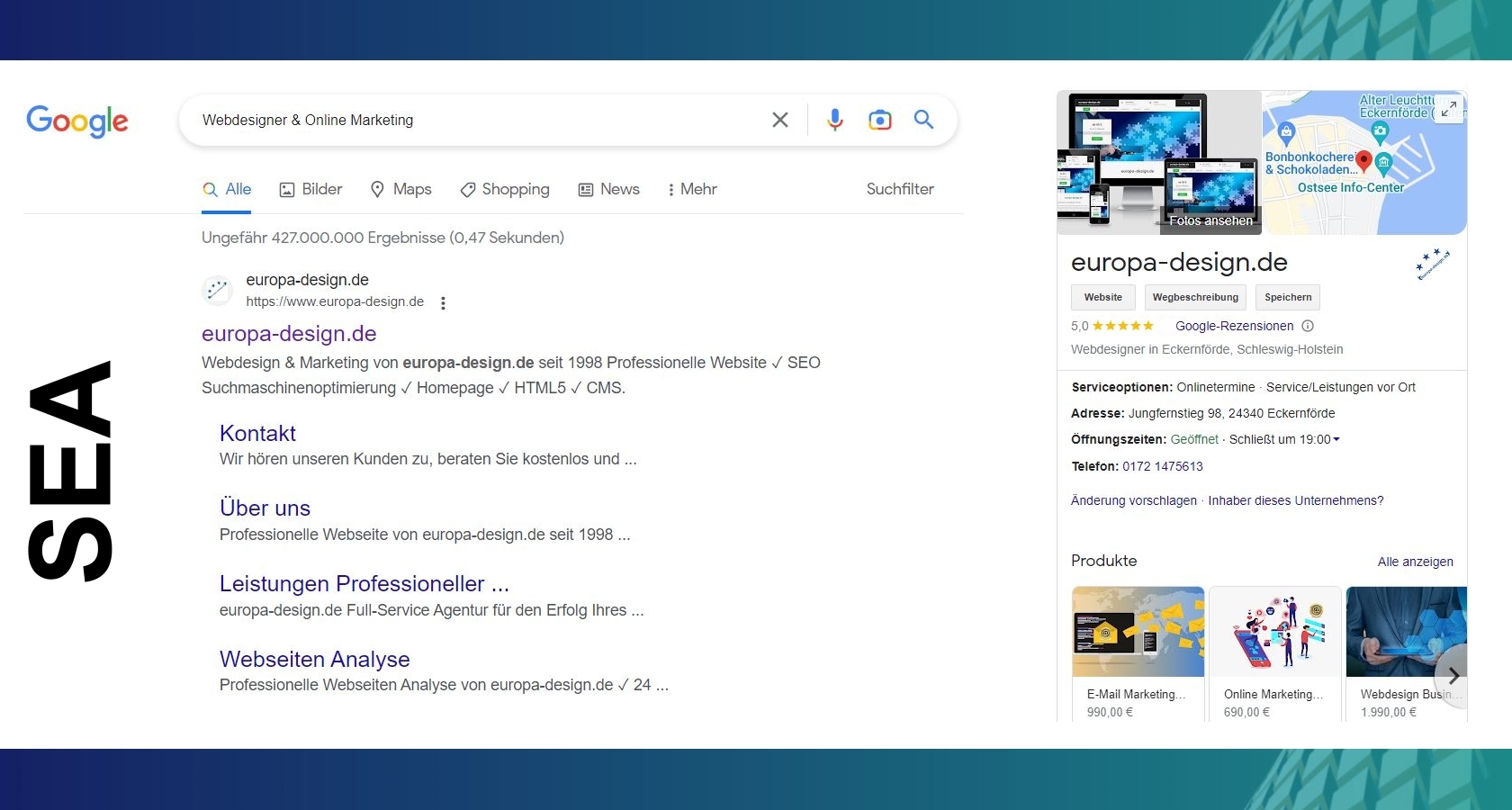Click the 5,0 star rating
Viewport: 1512px width, 810px height.
point(1111,326)
